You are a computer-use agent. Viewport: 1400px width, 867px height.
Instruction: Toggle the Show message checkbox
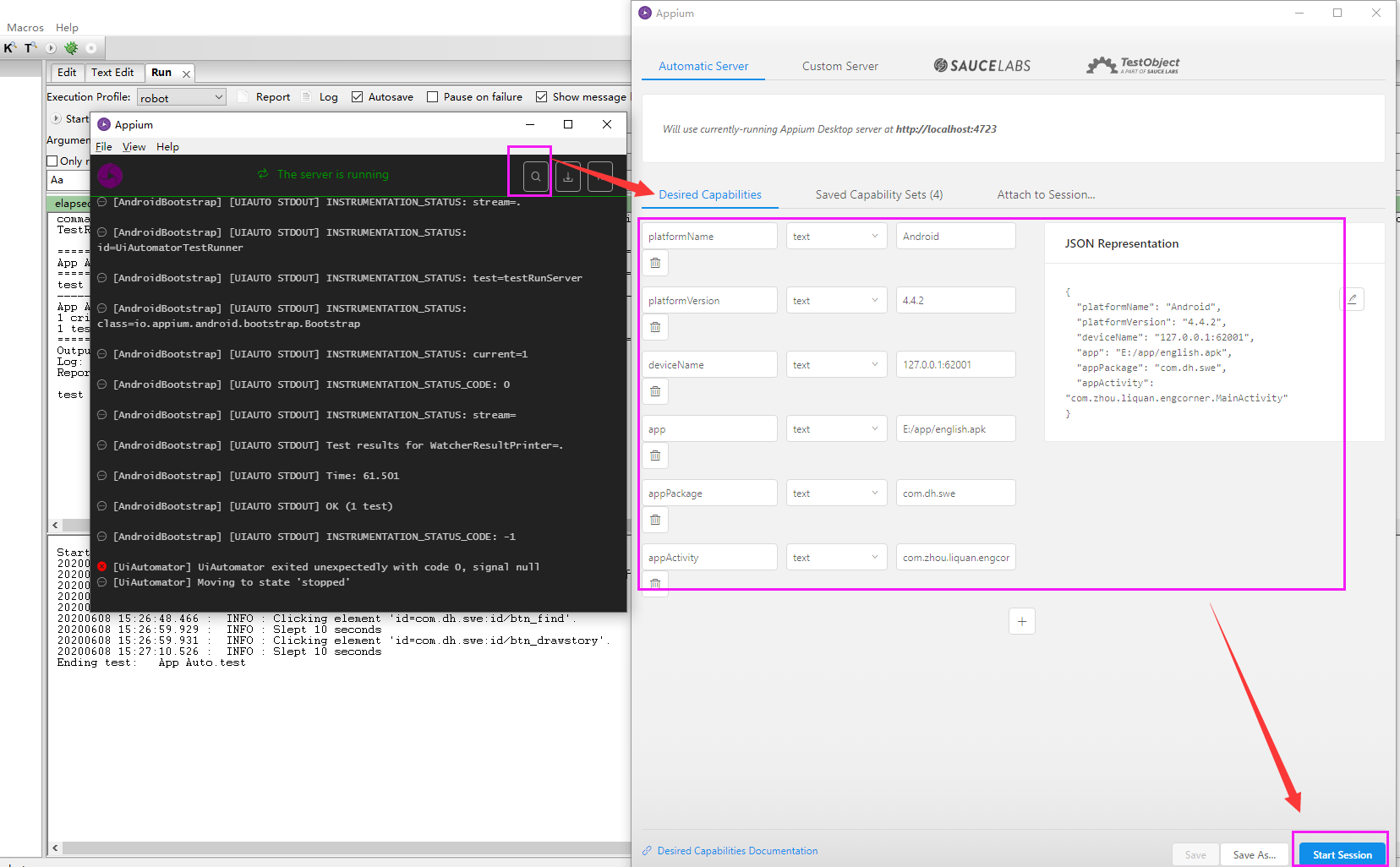click(541, 96)
